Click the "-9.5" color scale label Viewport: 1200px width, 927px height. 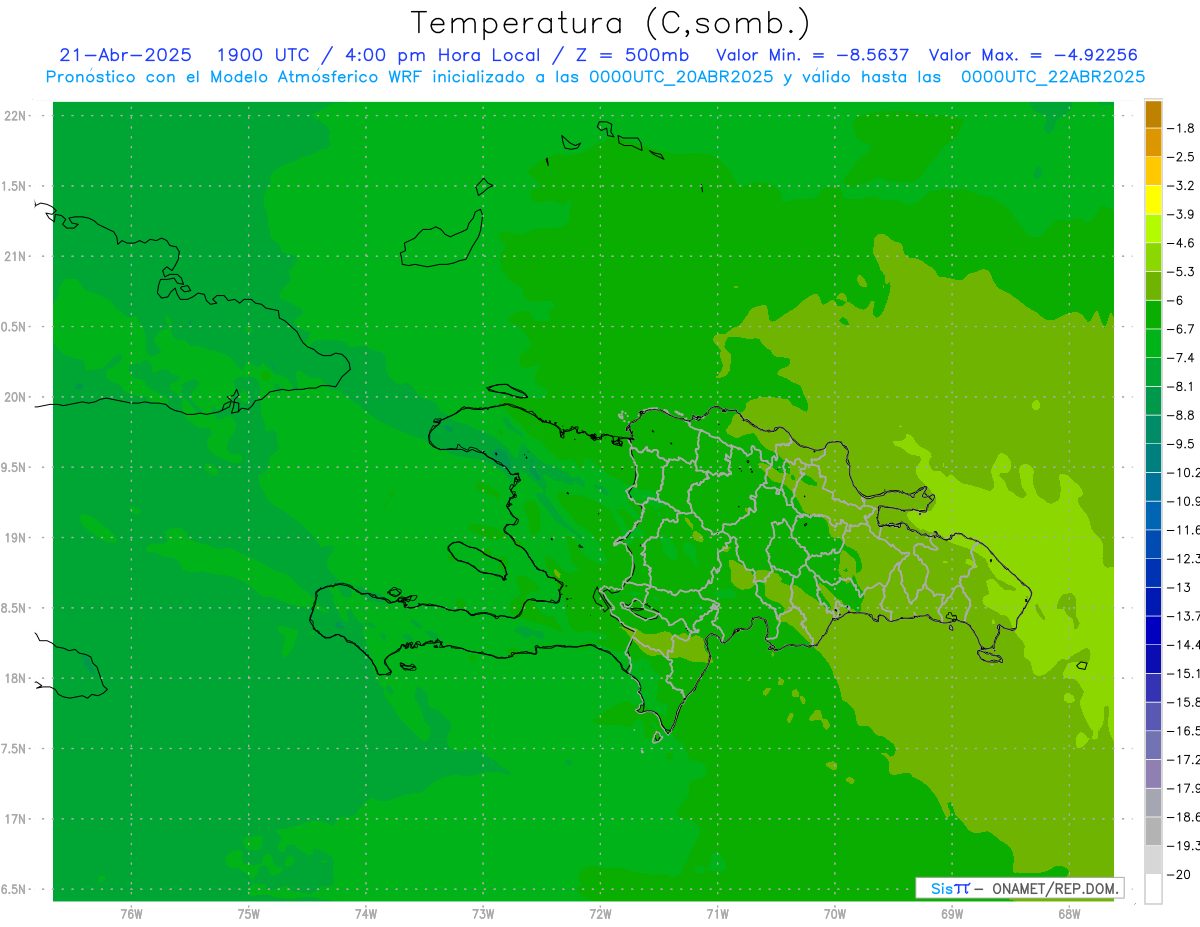pos(1181,443)
